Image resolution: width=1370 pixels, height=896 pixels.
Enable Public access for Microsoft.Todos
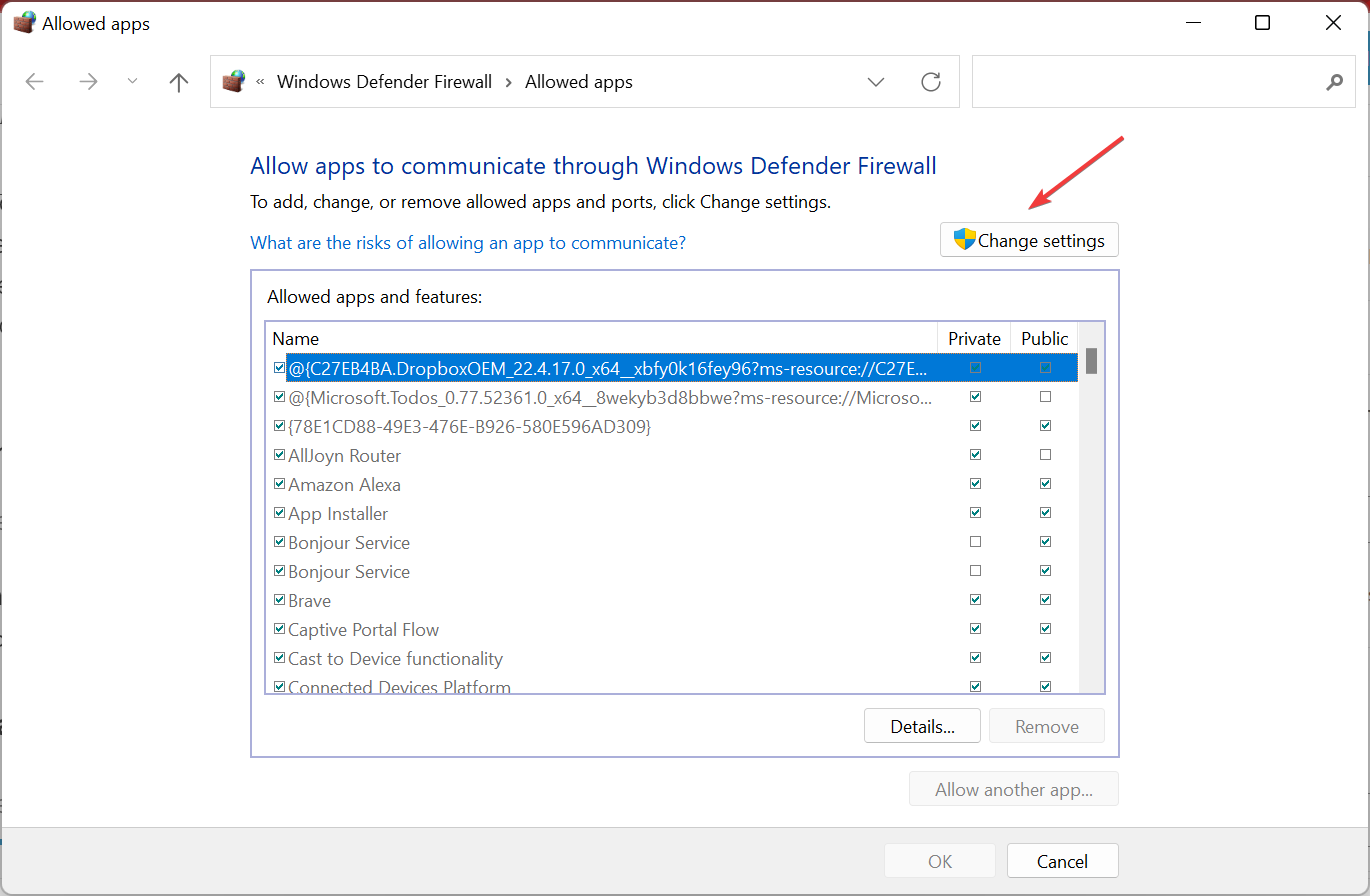pos(1045,397)
